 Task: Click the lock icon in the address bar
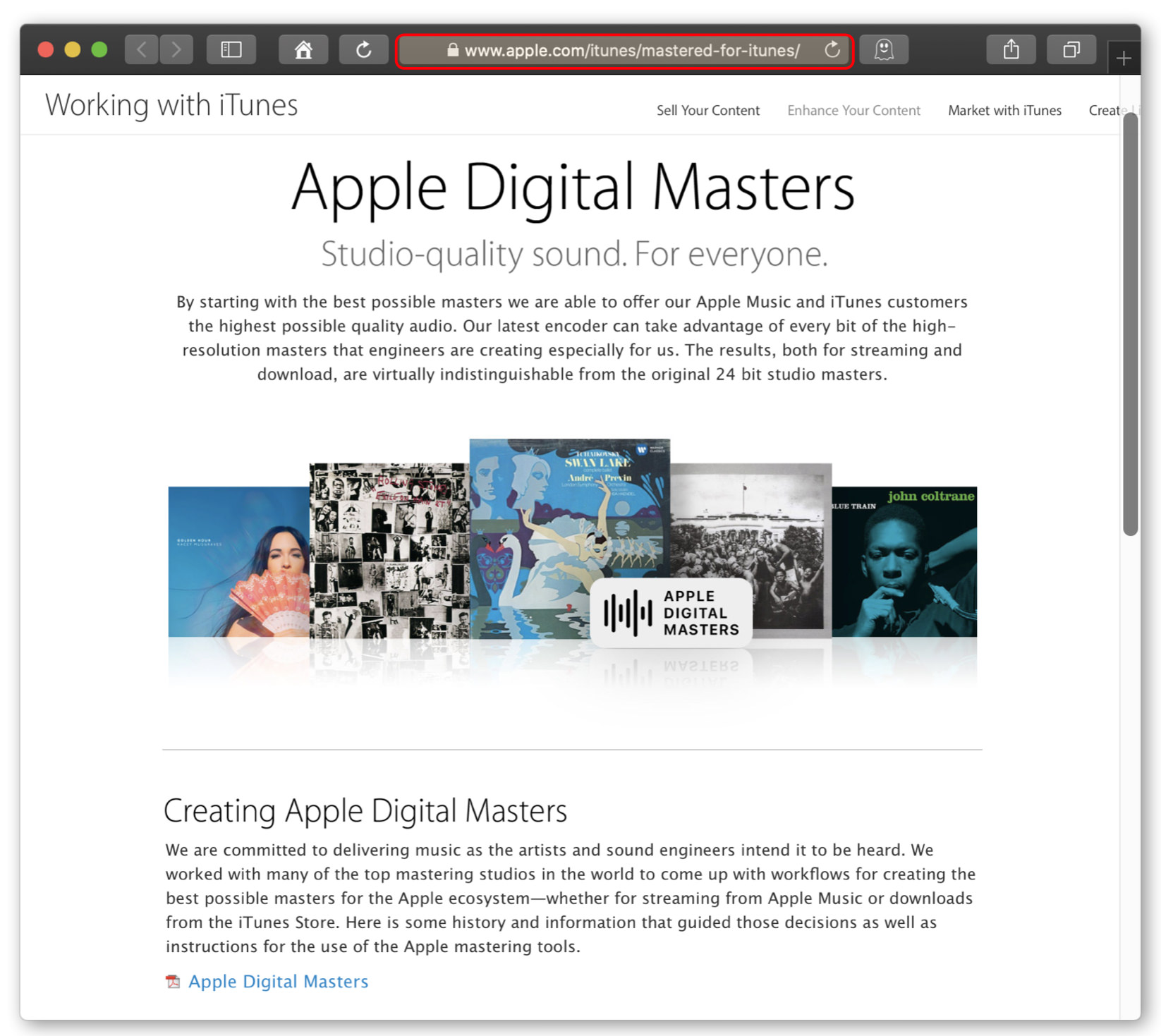(x=453, y=51)
